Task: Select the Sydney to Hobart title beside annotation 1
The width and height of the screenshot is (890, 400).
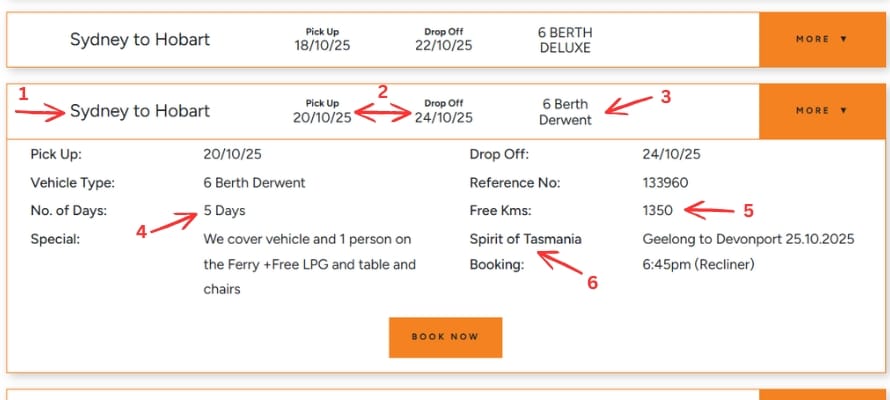Action: click(140, 111)
